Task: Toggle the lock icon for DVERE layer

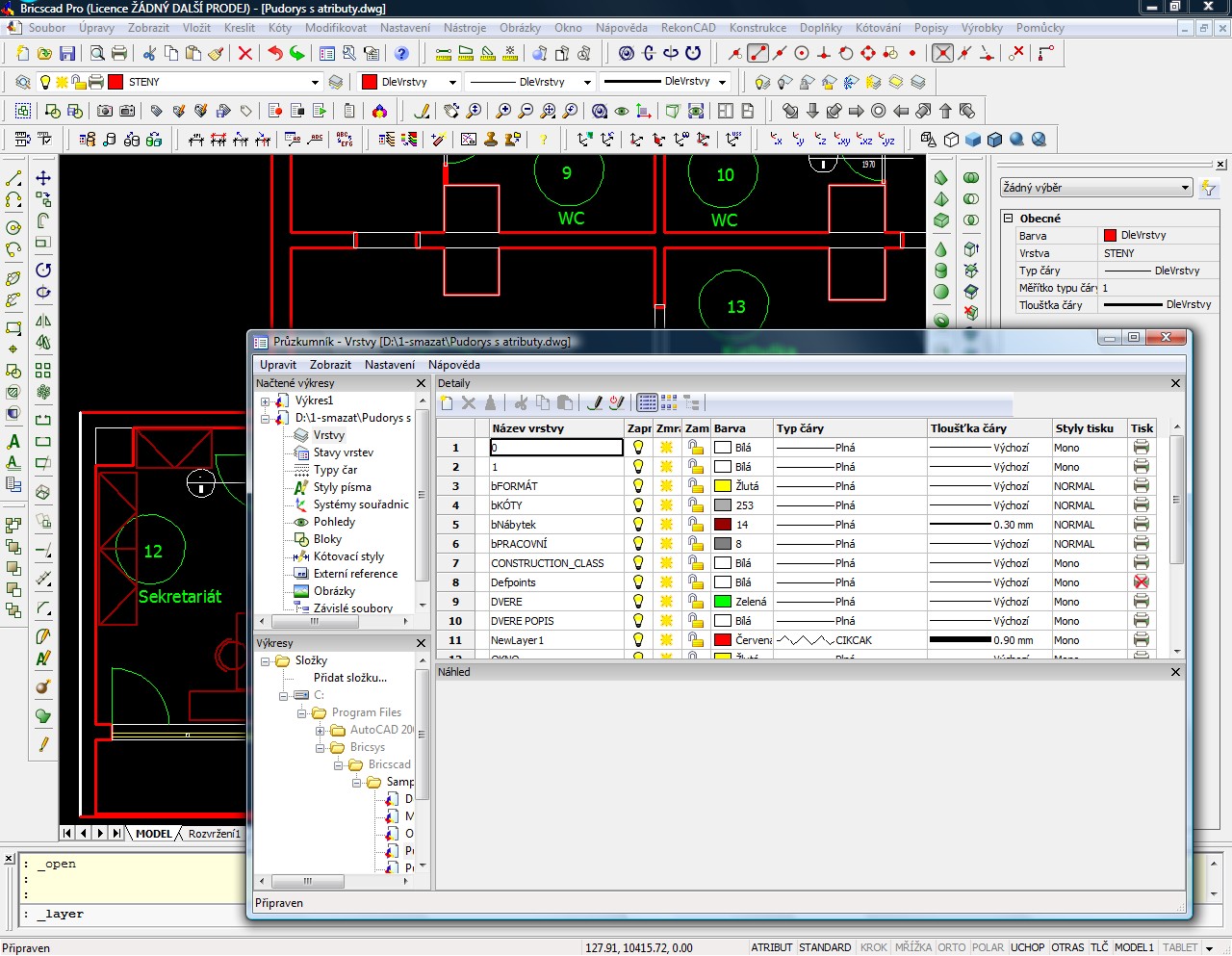Action: click(x=696, y=602)
